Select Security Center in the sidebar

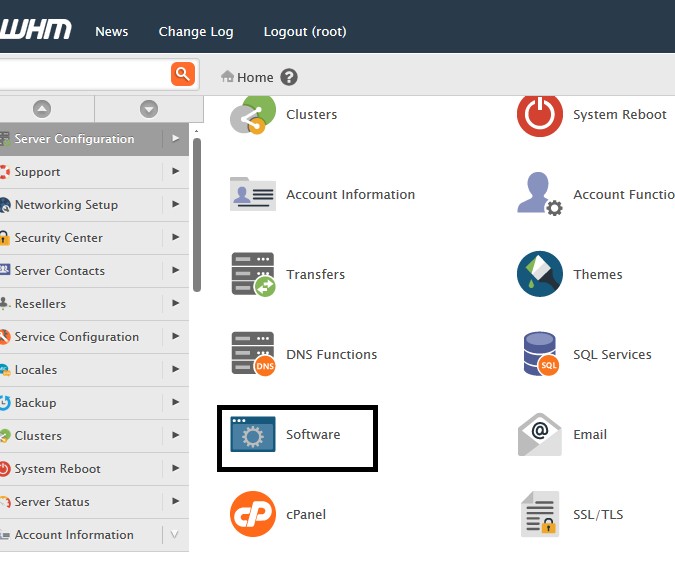coord(59,238)
